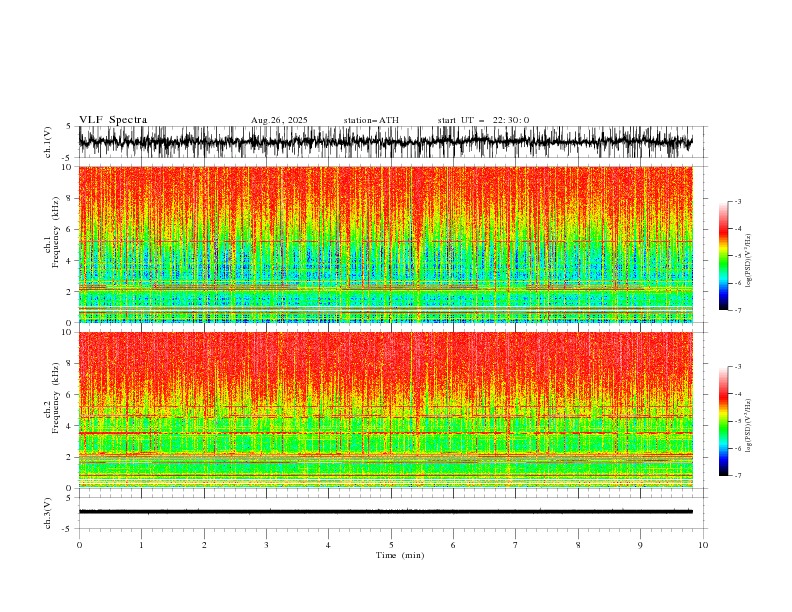Click time axis tick label "8"
792x612 pixels.
578,545
